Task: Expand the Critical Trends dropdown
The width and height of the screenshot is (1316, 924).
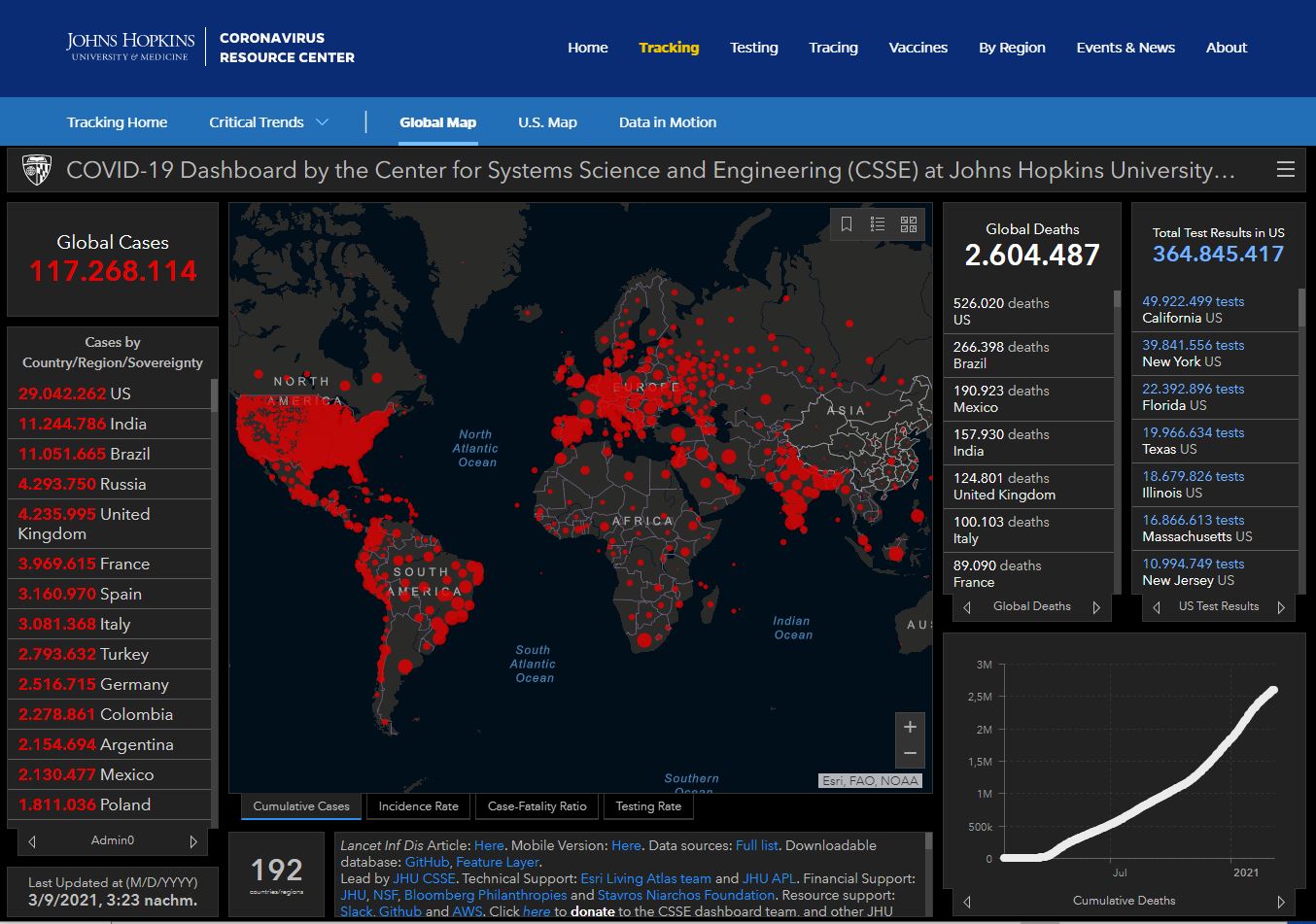Action: (x=269, y=122)
